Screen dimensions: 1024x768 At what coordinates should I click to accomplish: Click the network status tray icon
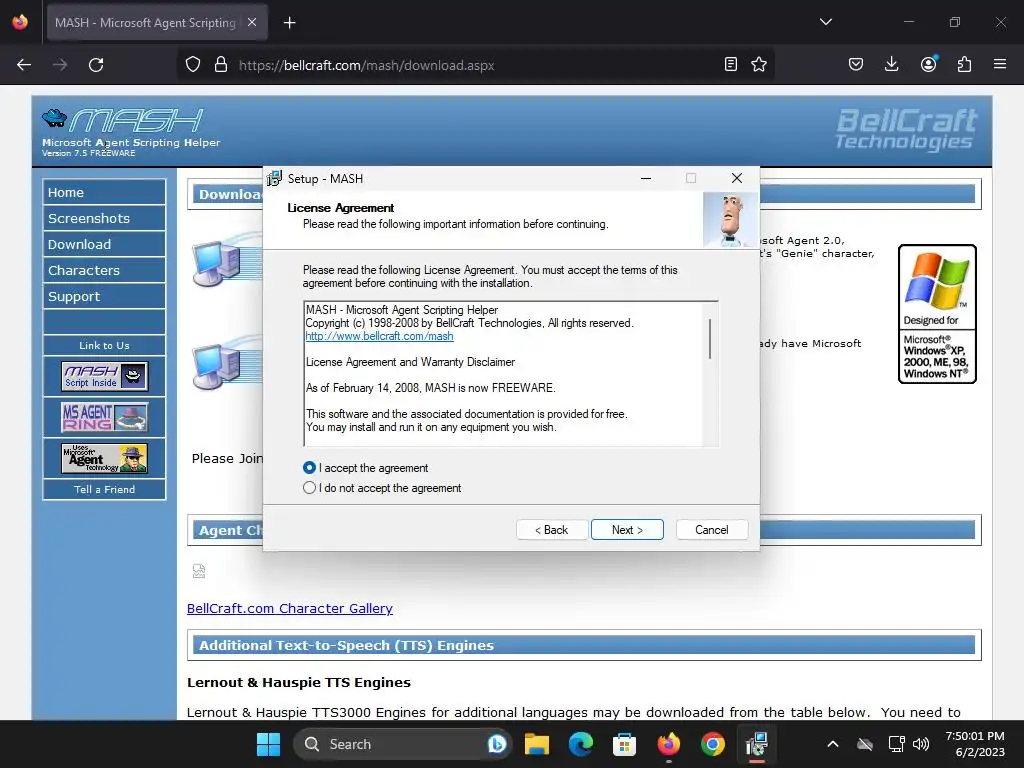click(x=897, y=744)
